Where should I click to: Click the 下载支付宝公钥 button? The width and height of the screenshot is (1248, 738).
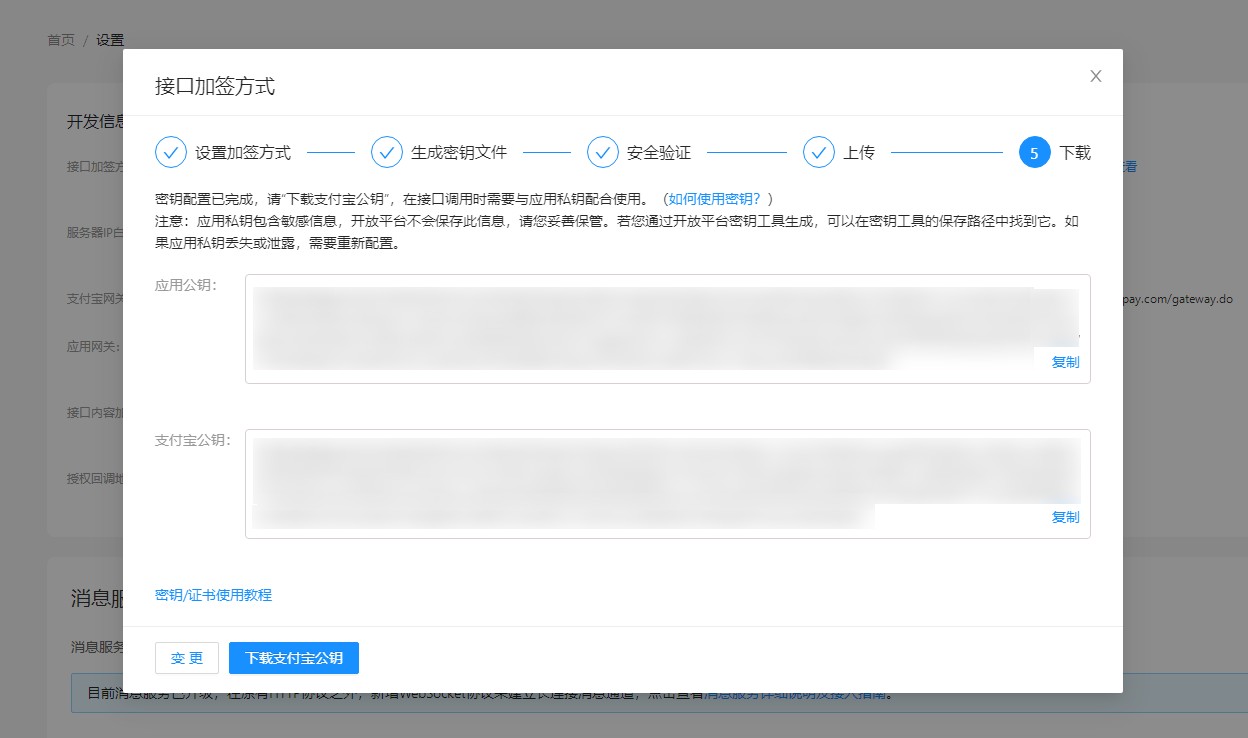[x=294, y=658]
